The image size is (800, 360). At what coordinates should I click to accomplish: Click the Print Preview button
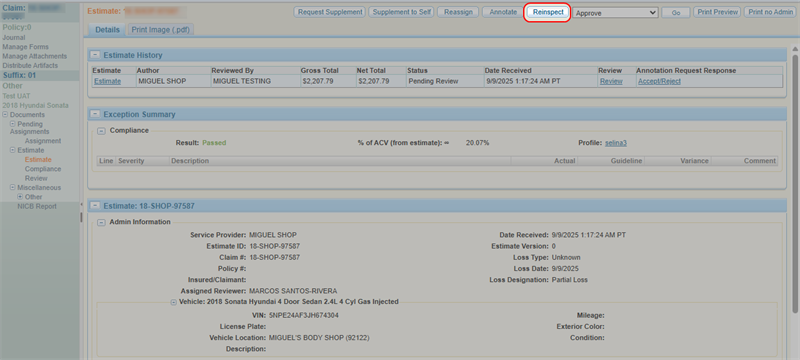coord(717,12)
